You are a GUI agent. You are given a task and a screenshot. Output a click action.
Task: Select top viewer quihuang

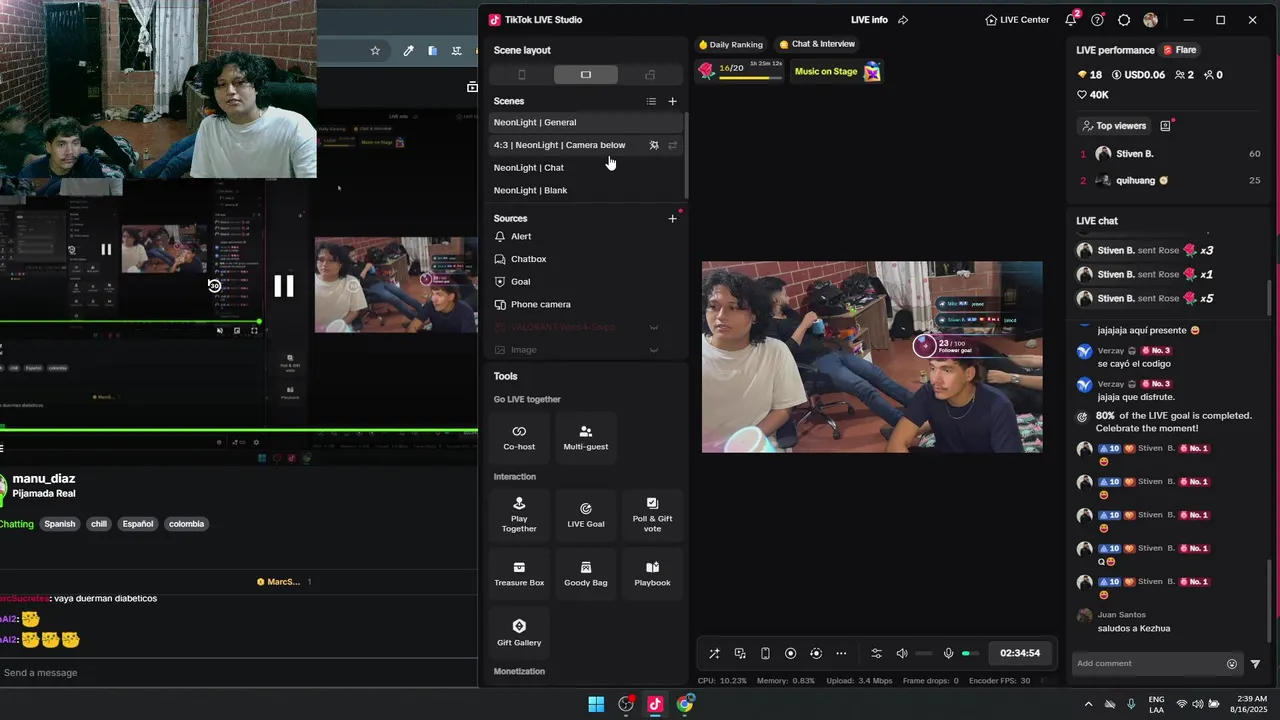click(x=1170, y=181)
